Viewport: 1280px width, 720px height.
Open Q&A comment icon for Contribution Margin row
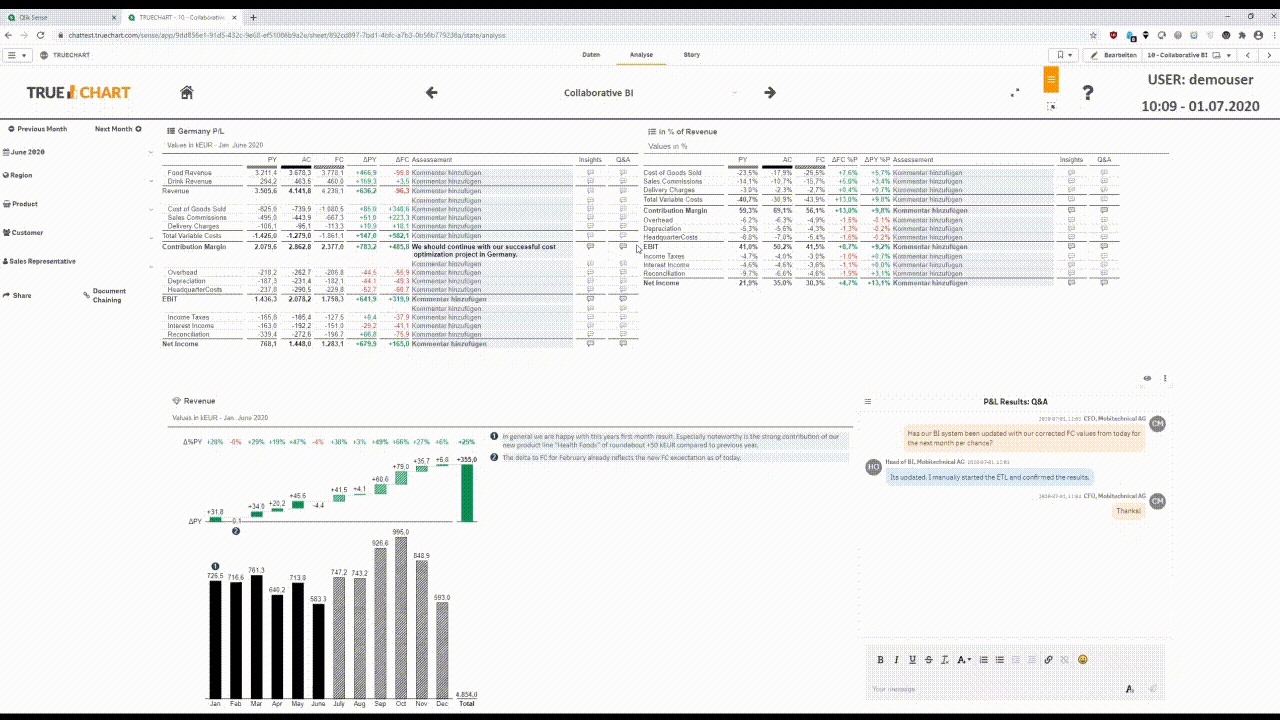(623, 246)
